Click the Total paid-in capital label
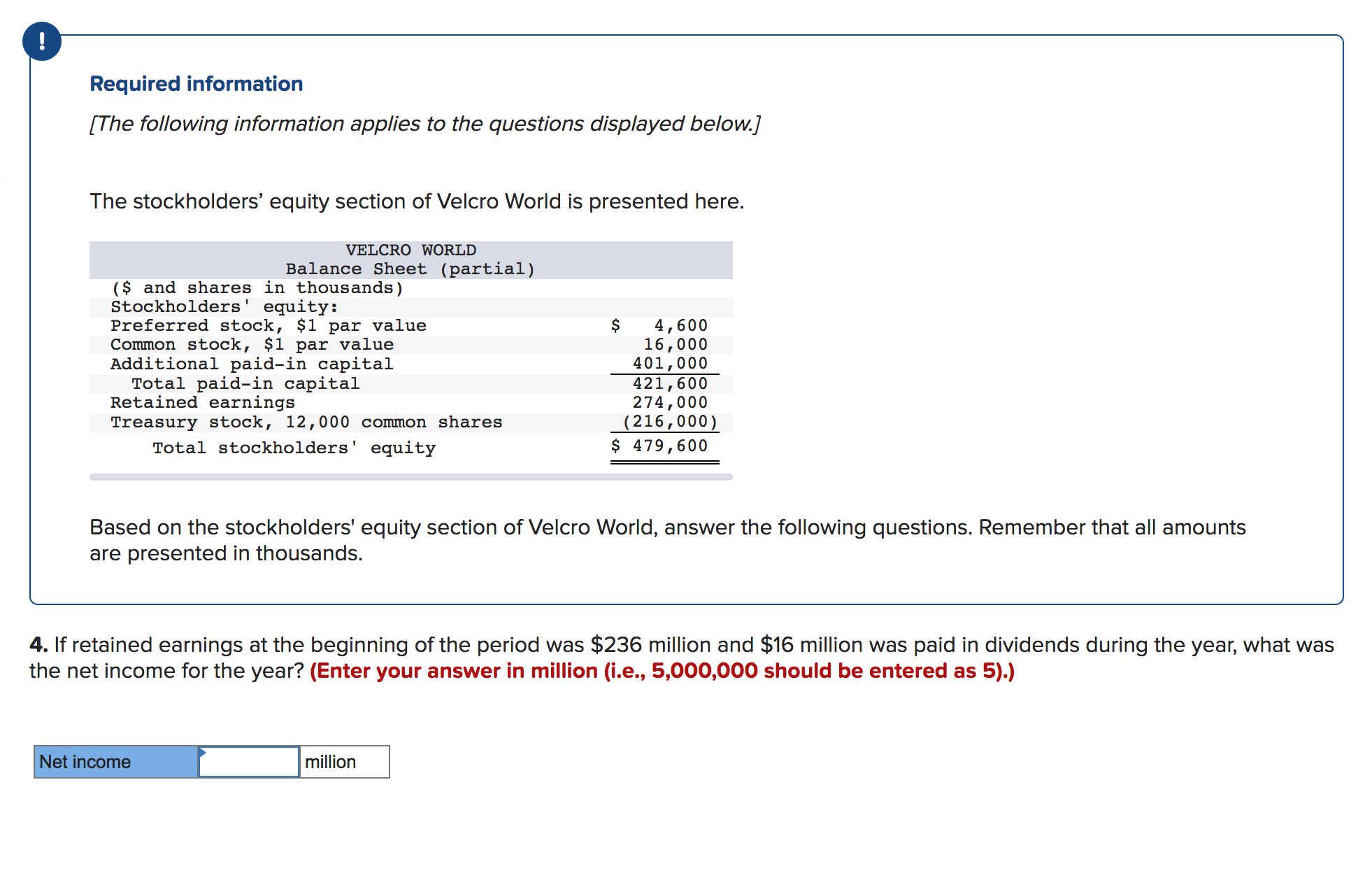This screenshot has height=873, width=1372. 245,383
